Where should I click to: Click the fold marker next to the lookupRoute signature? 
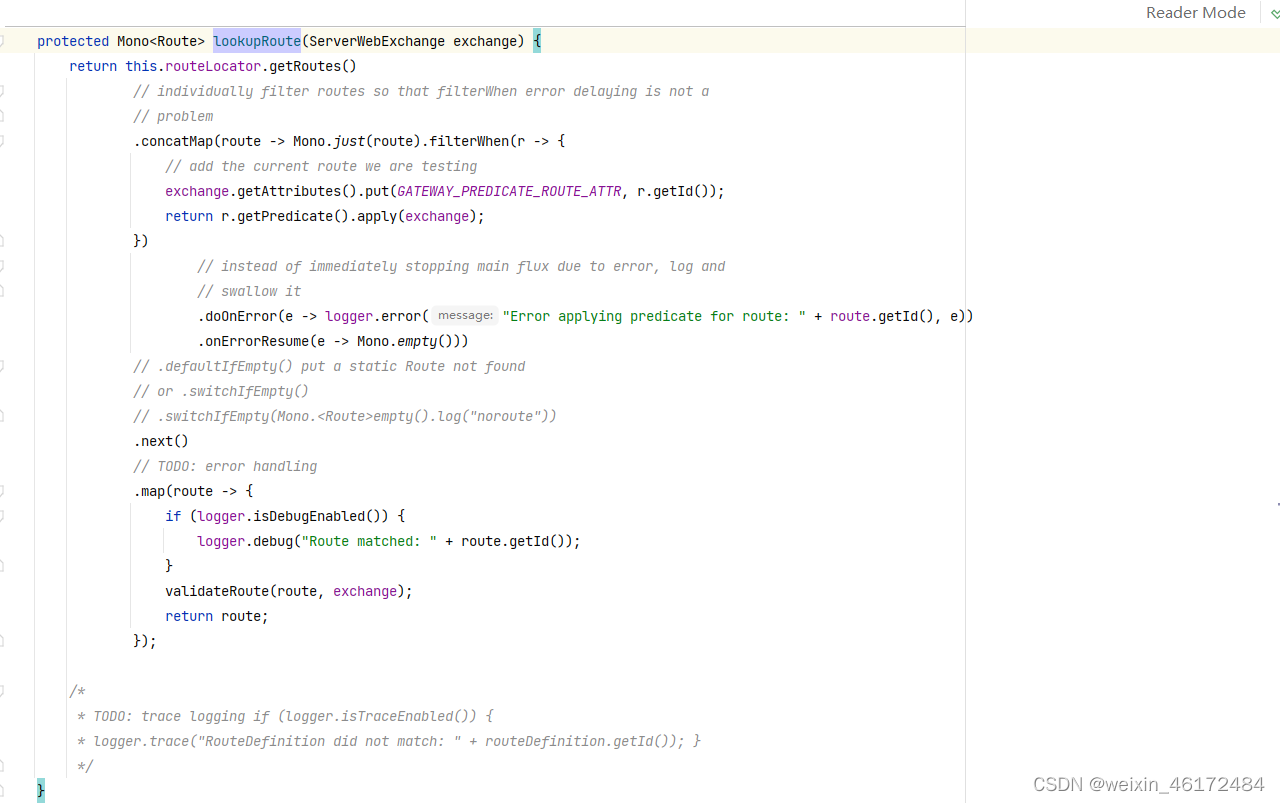point(3,41)
